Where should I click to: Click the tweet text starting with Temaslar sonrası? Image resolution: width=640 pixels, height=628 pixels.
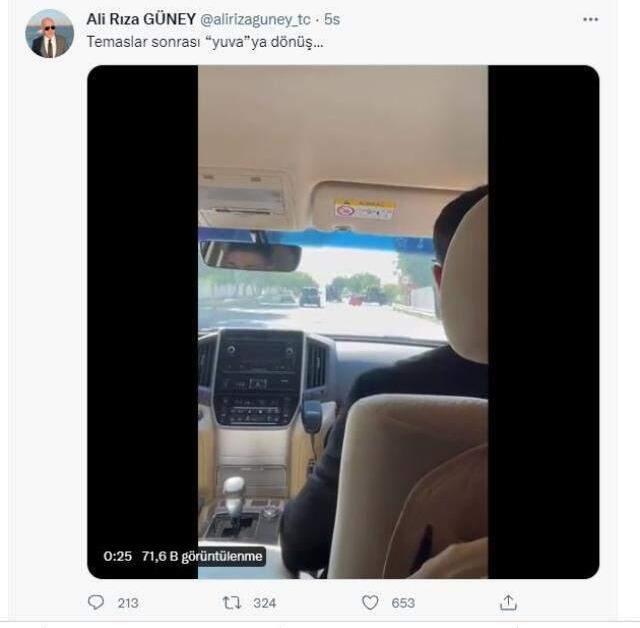(x=205, y=42)
